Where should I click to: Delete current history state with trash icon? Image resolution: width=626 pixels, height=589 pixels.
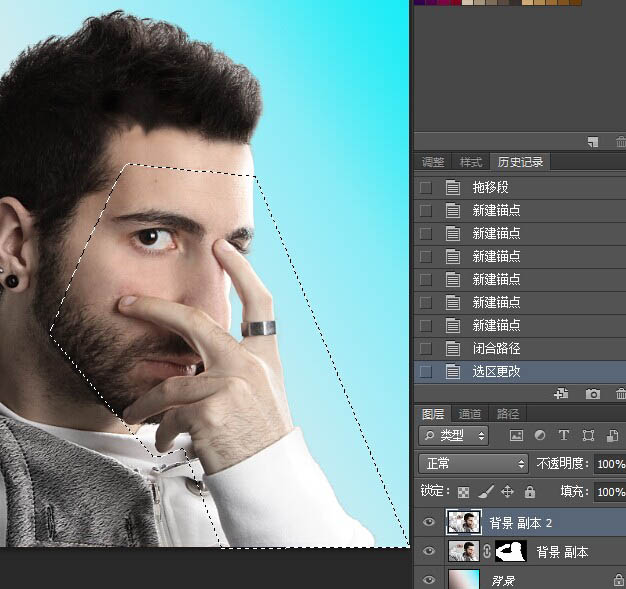point(621,394)
